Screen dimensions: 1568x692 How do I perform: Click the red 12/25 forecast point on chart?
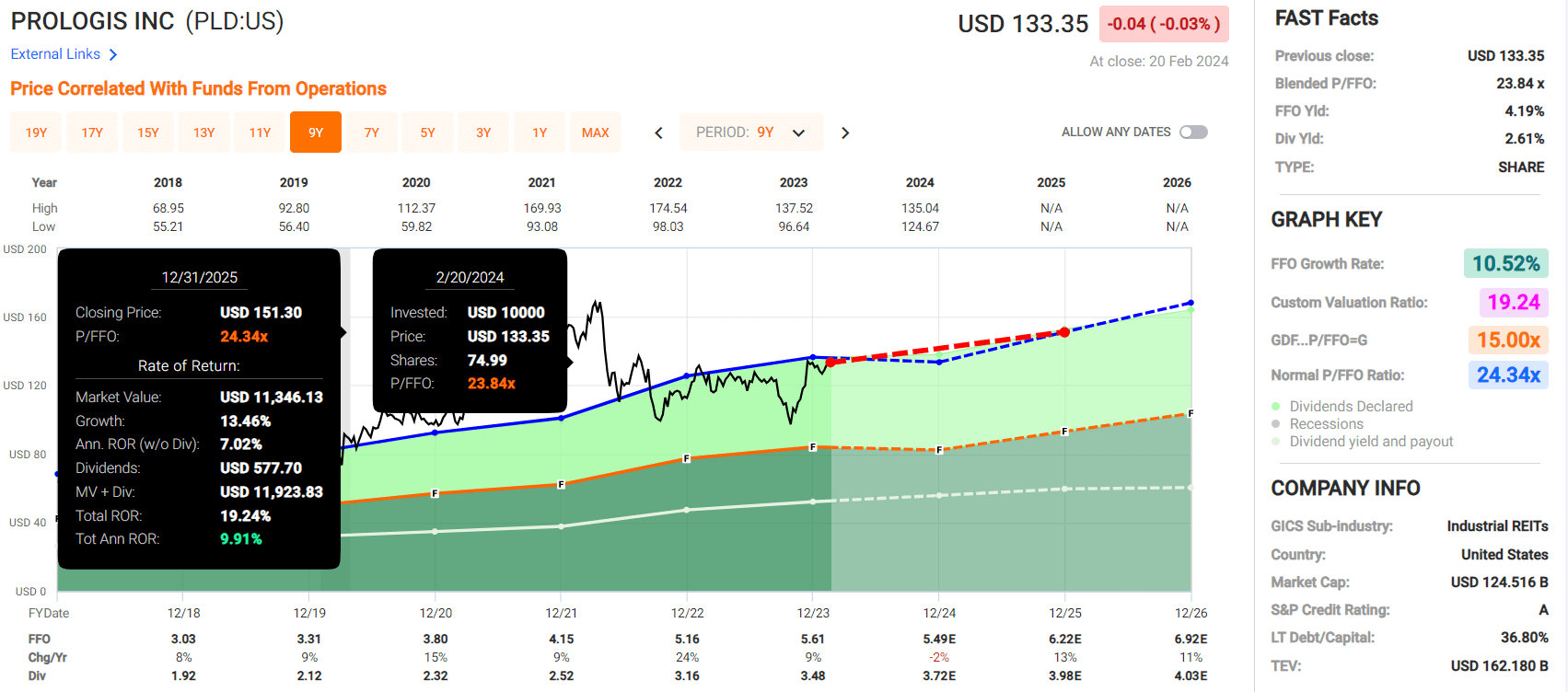[x=1064, y=332]
